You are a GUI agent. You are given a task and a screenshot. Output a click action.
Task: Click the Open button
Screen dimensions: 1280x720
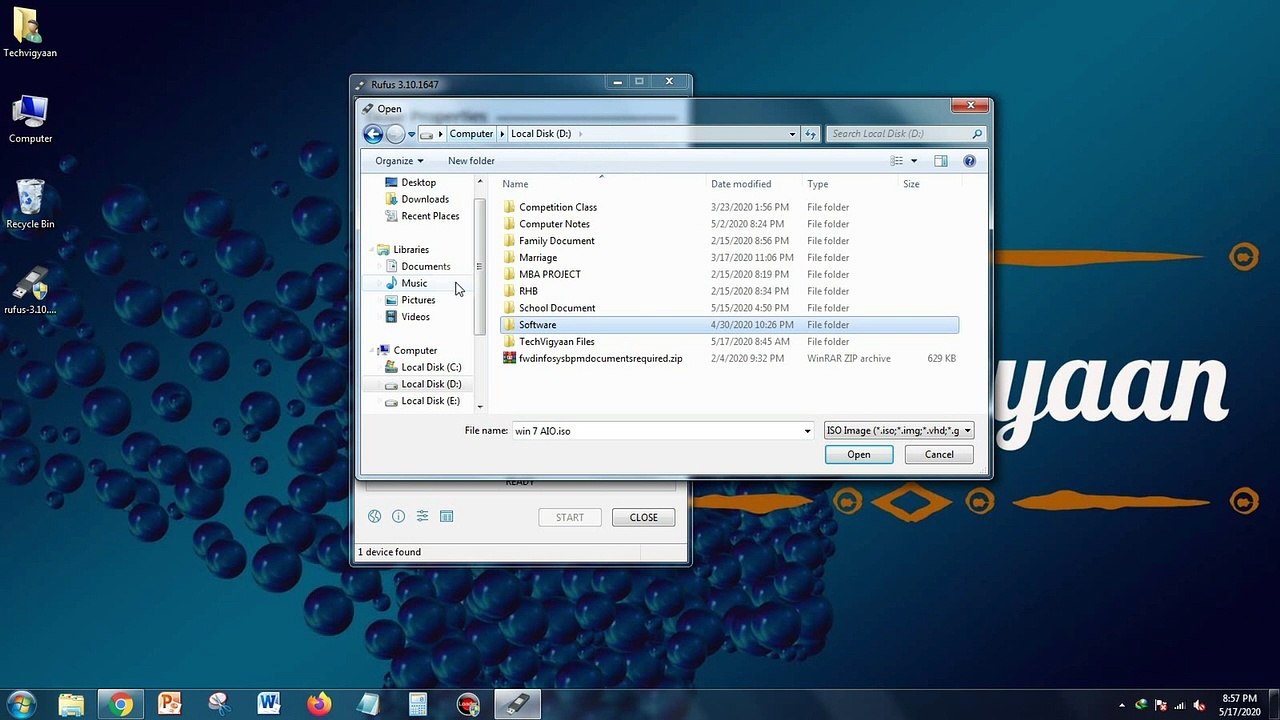pos(859,455)
